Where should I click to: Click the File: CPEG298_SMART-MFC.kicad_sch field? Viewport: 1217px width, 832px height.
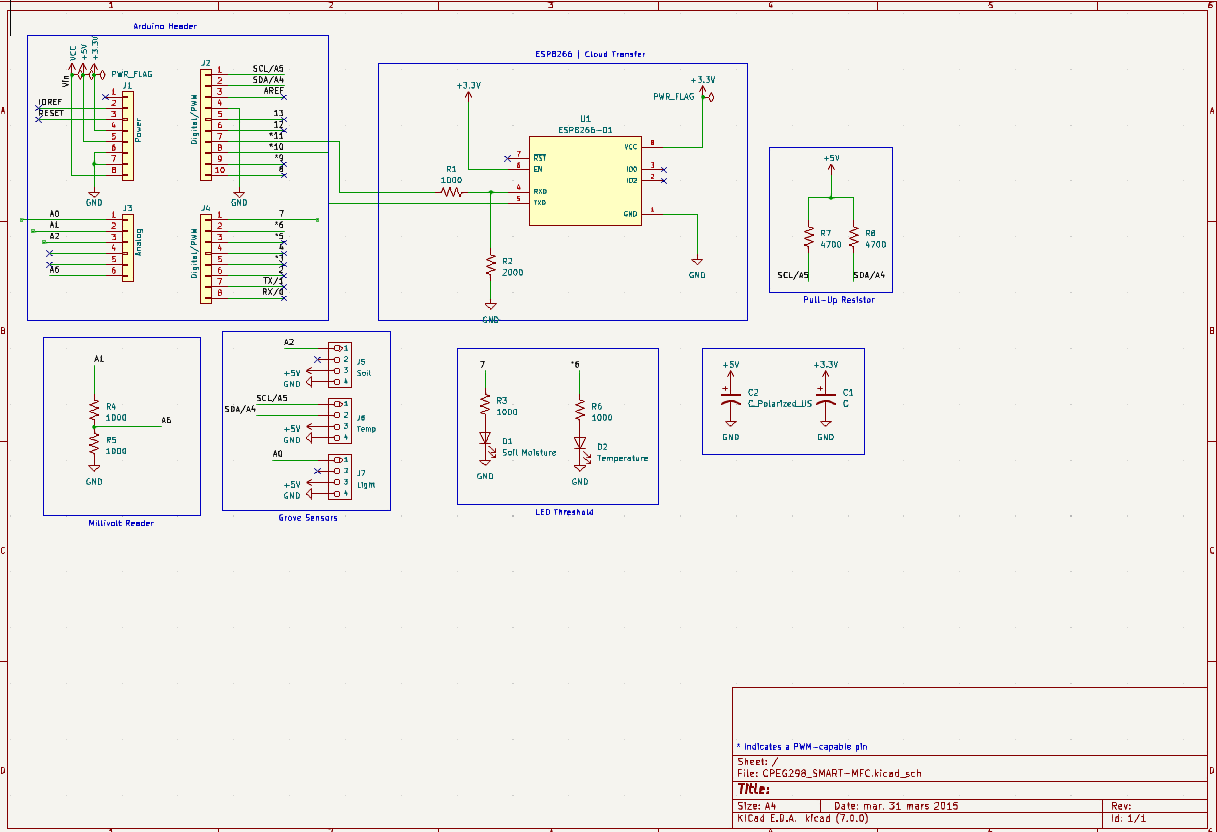coord(828,773)
